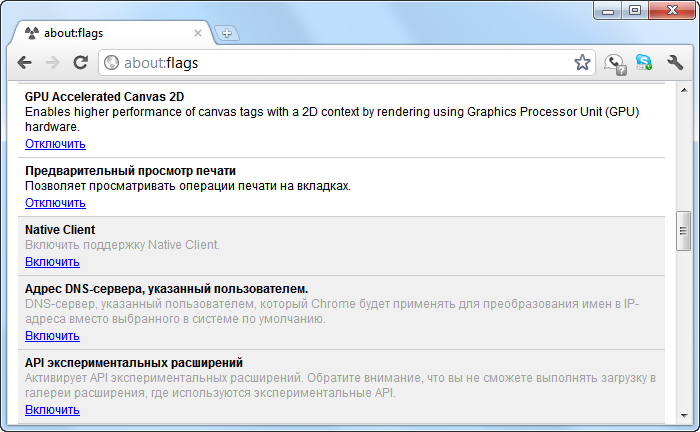This screenshot has height=432, width=700.
Task: Open the wrench settings menu
Action: 675,63
